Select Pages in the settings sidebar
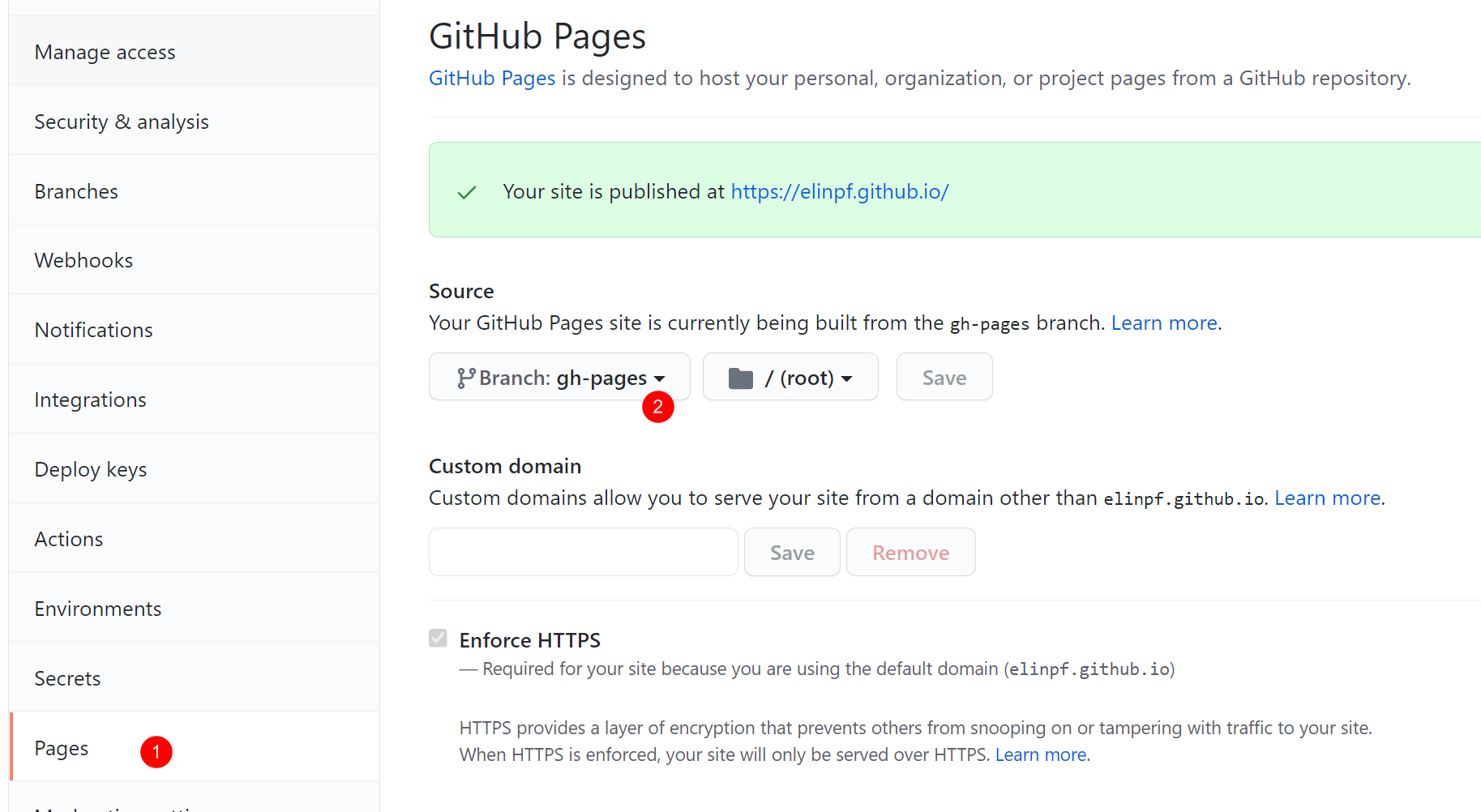The image size is (1481, 812). [x=61, y=747]
